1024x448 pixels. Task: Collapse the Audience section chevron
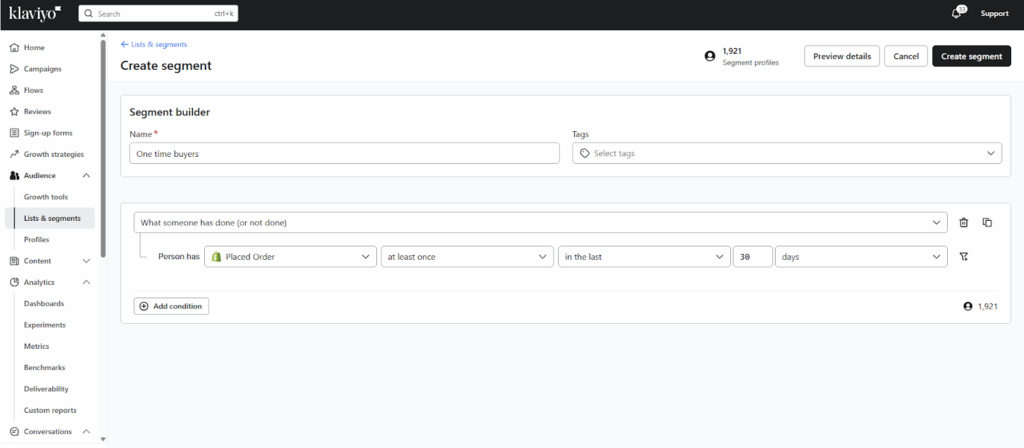click(86, 176)
